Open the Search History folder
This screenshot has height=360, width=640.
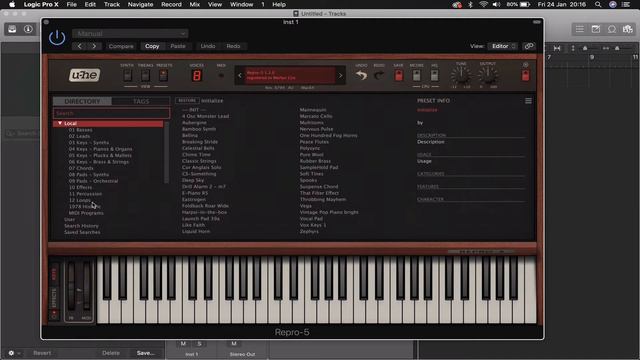tap(81, 226)
